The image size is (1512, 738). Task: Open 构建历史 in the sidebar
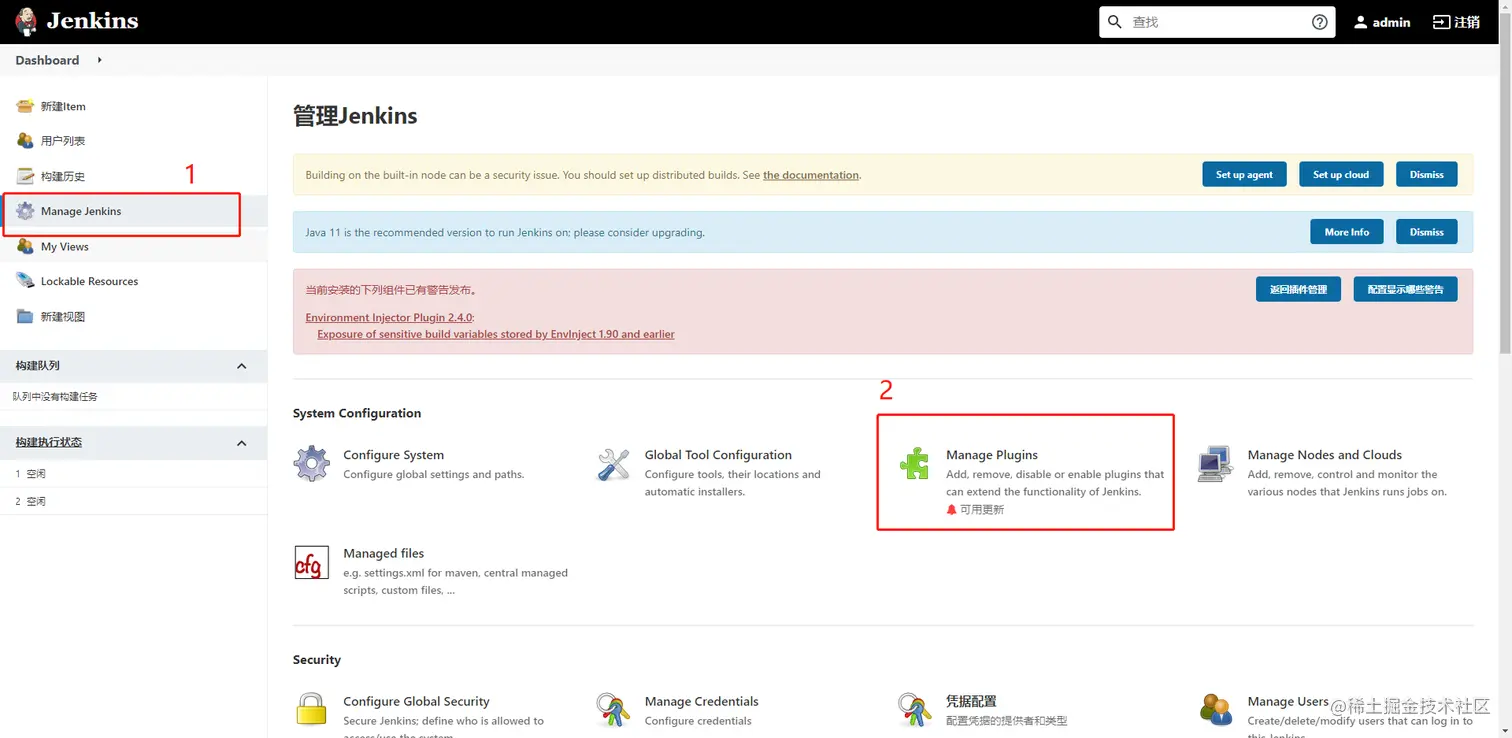tap(63, 176)
